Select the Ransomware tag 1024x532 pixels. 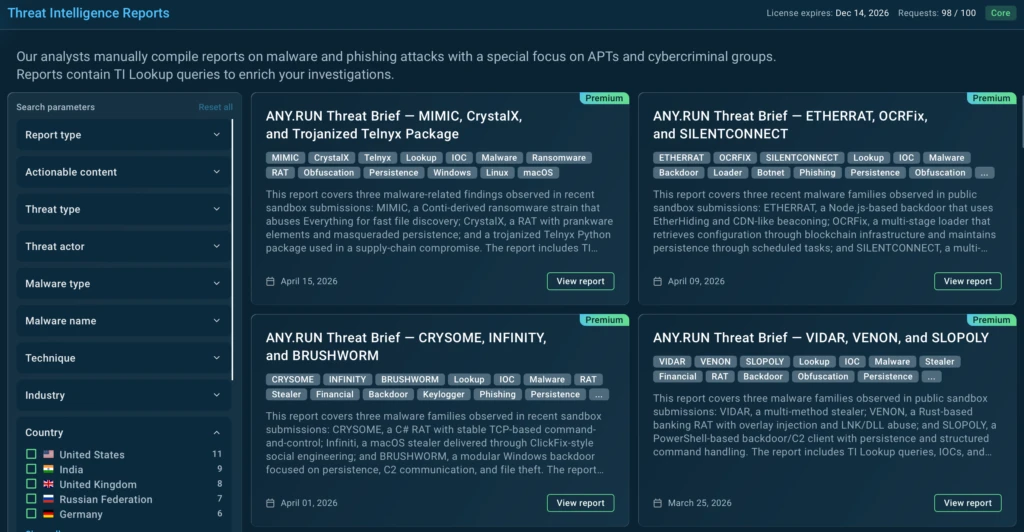coord(559,158)
